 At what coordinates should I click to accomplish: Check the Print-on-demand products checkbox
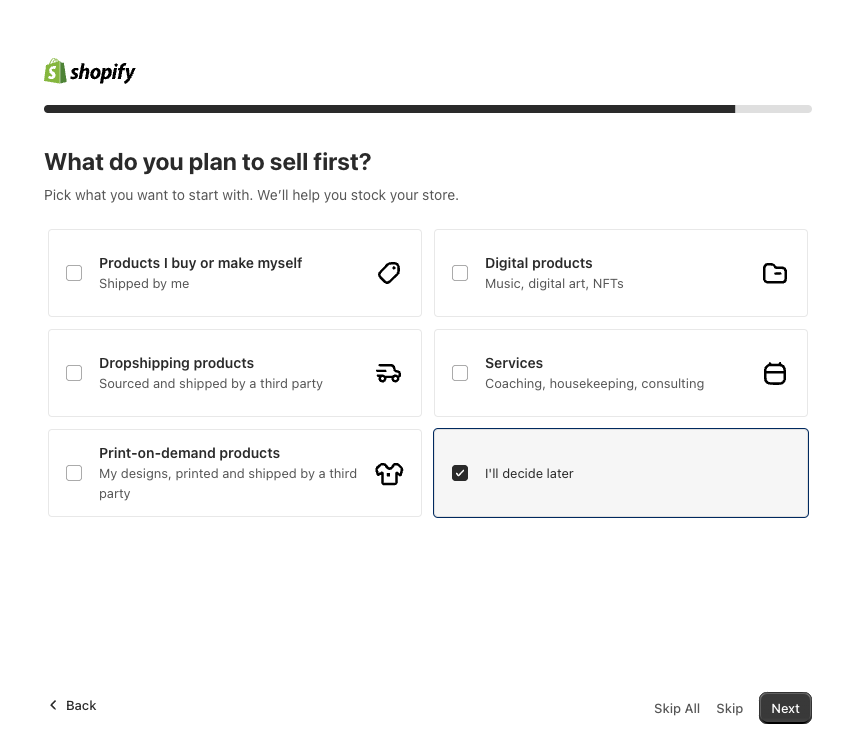[74, 473]
